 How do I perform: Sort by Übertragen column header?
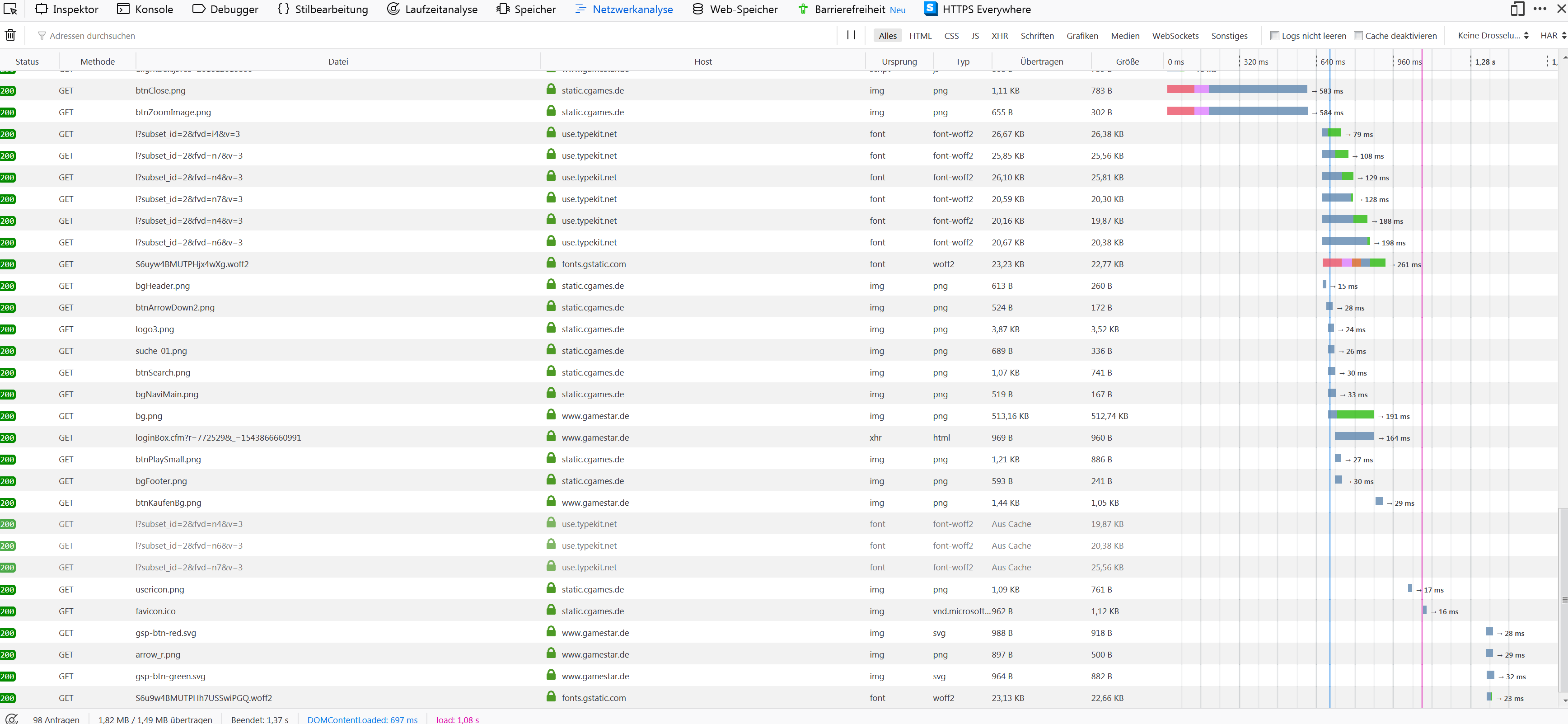[x=1041, y=61]
